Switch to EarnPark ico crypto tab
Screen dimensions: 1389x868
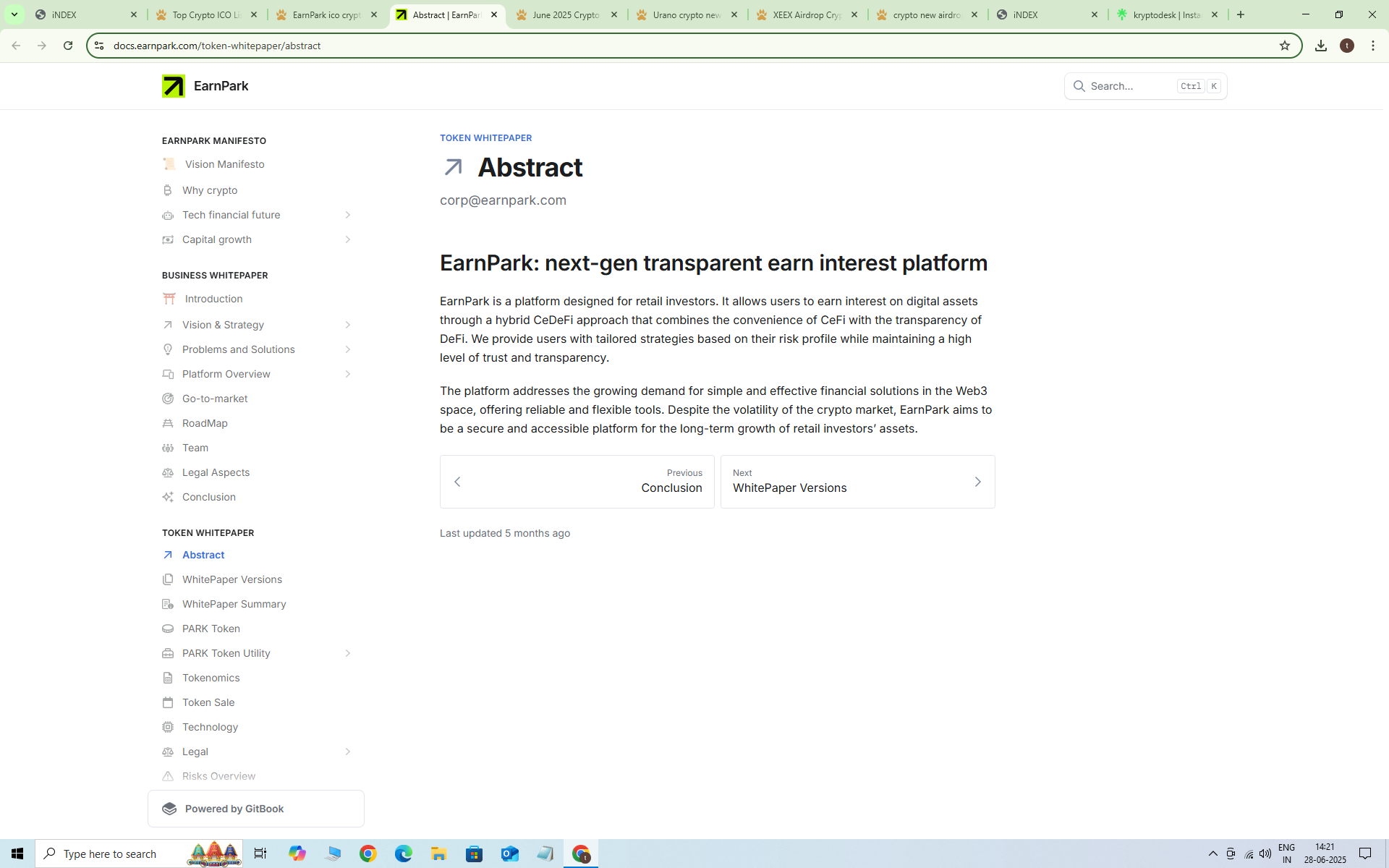pos(327,14)
